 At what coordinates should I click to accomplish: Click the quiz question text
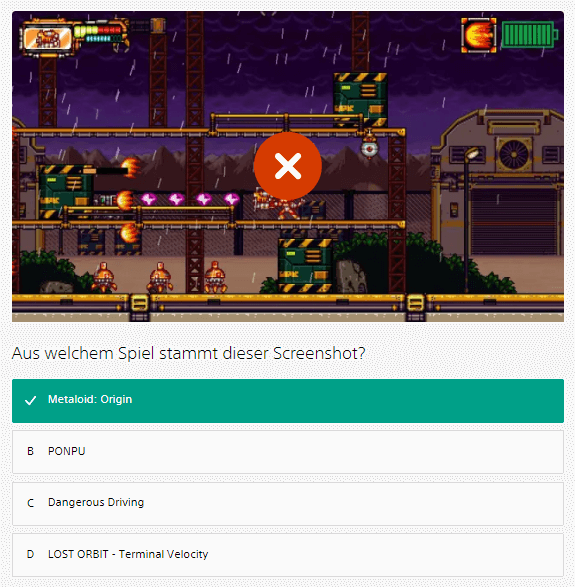[188, 353]
